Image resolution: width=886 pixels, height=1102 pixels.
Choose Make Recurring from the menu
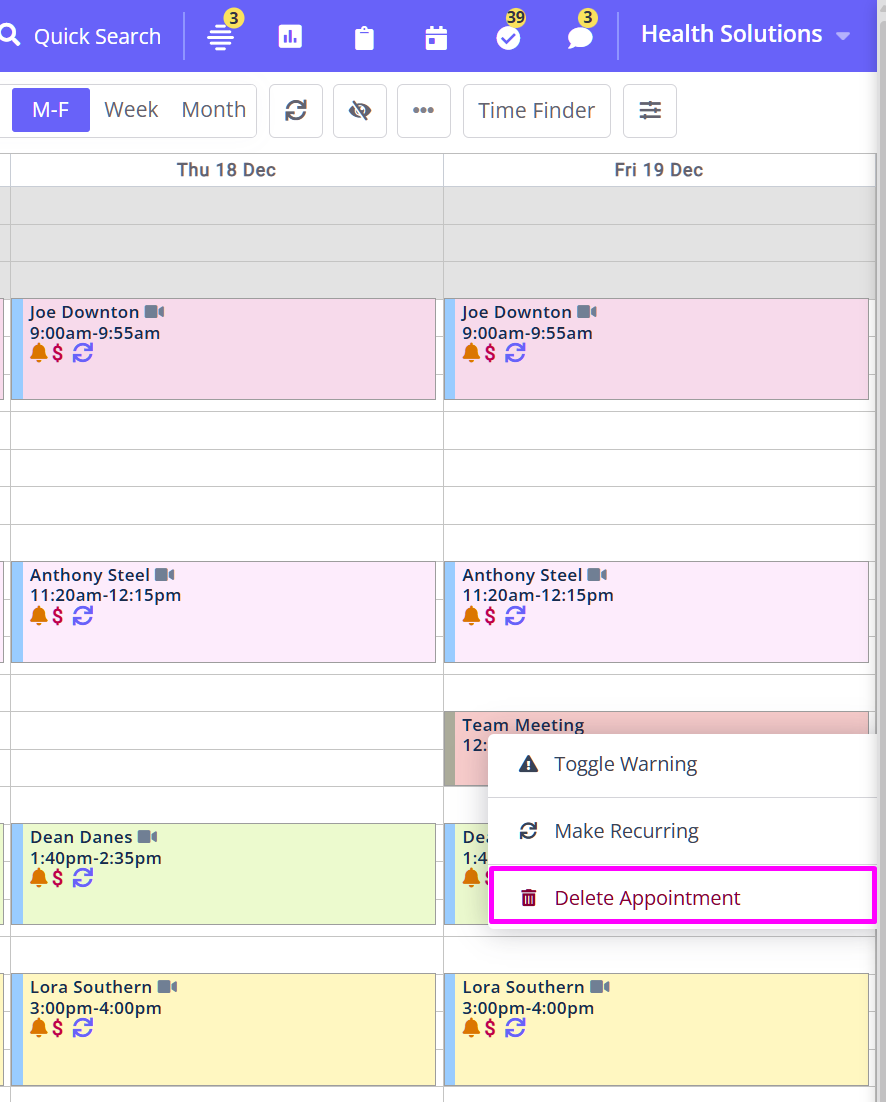click(626, 831)
